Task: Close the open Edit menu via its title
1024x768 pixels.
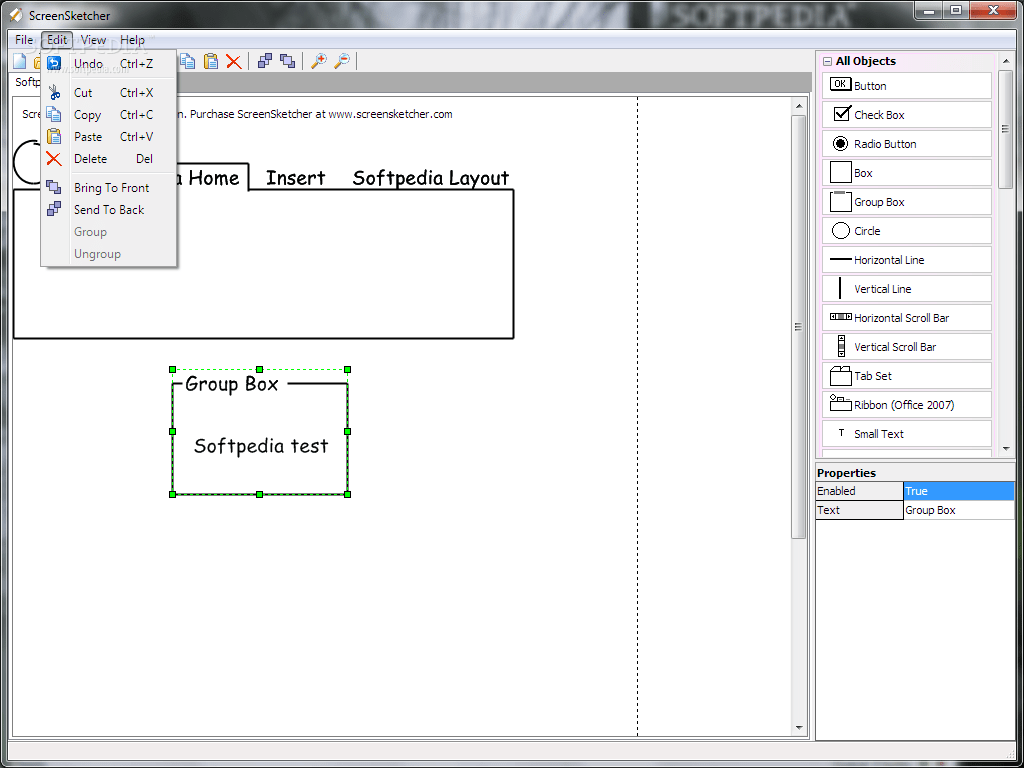Action: coord(57,40)
